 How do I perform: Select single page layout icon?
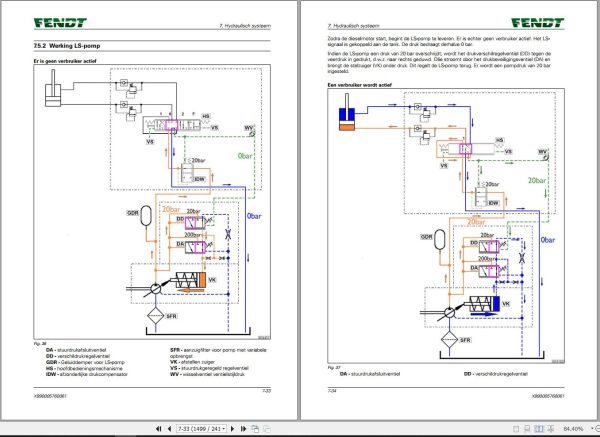pyautogui.click(x=516, y=429)
